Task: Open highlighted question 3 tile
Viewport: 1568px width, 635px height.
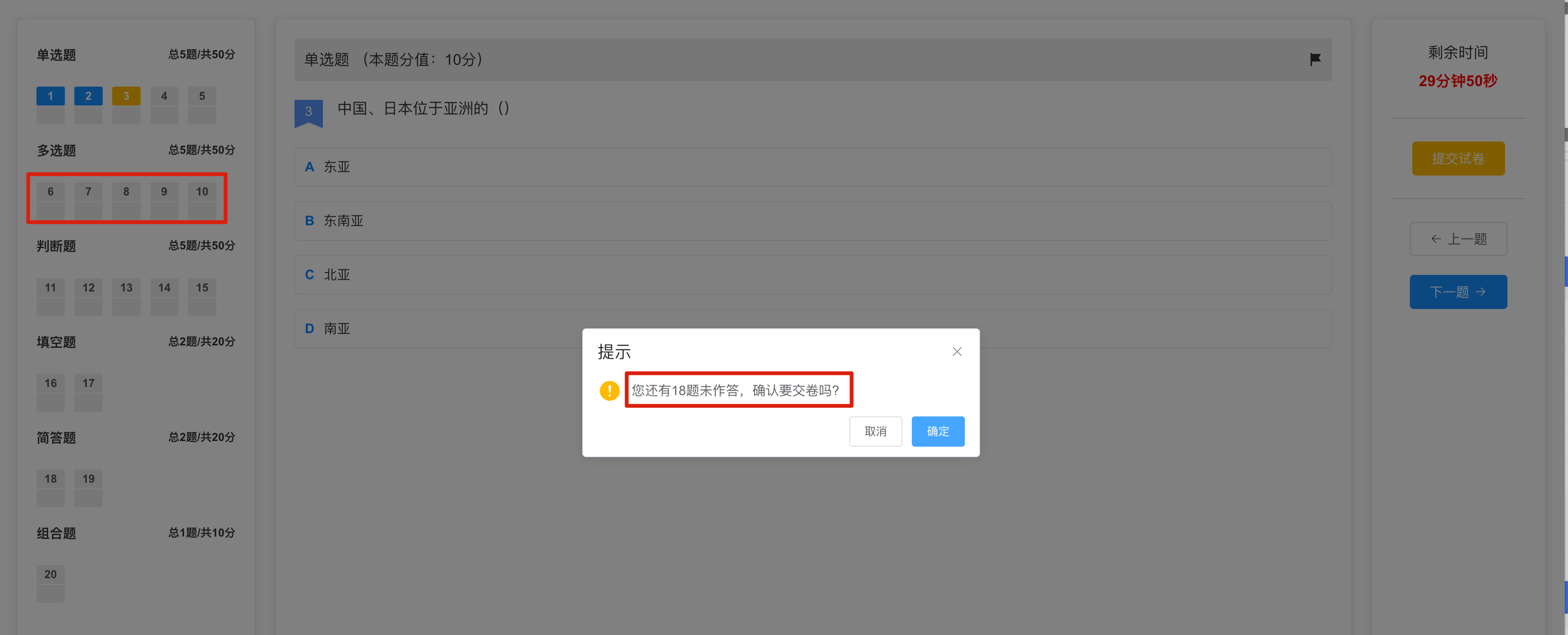Action: click(x=126, y=105)
